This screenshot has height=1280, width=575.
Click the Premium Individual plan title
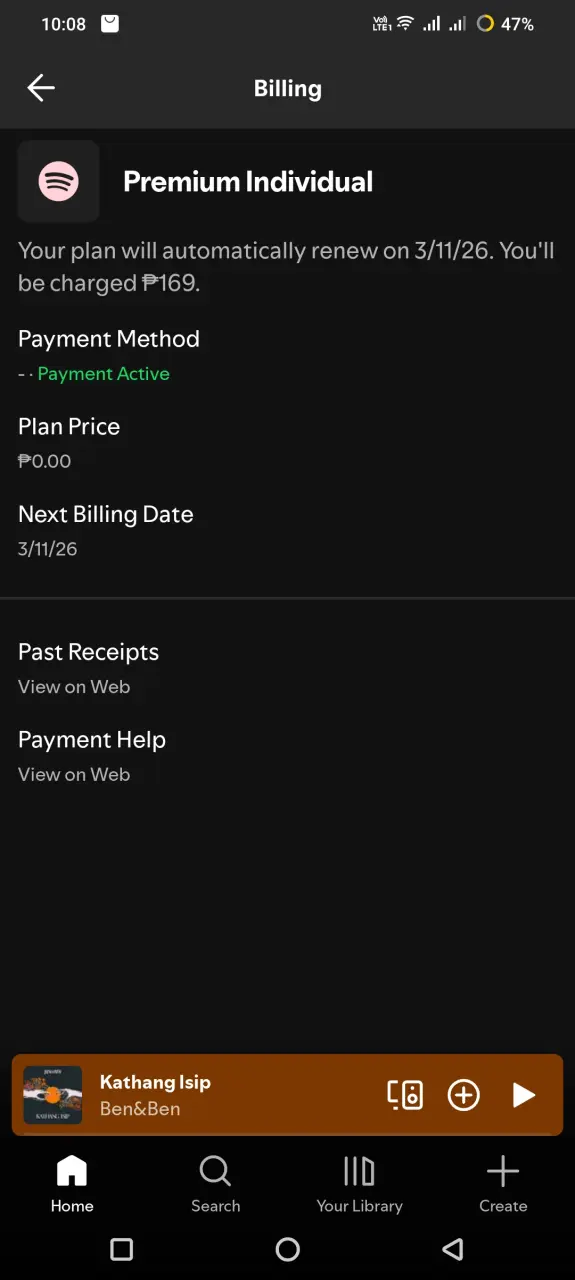(x=248, y=181)
